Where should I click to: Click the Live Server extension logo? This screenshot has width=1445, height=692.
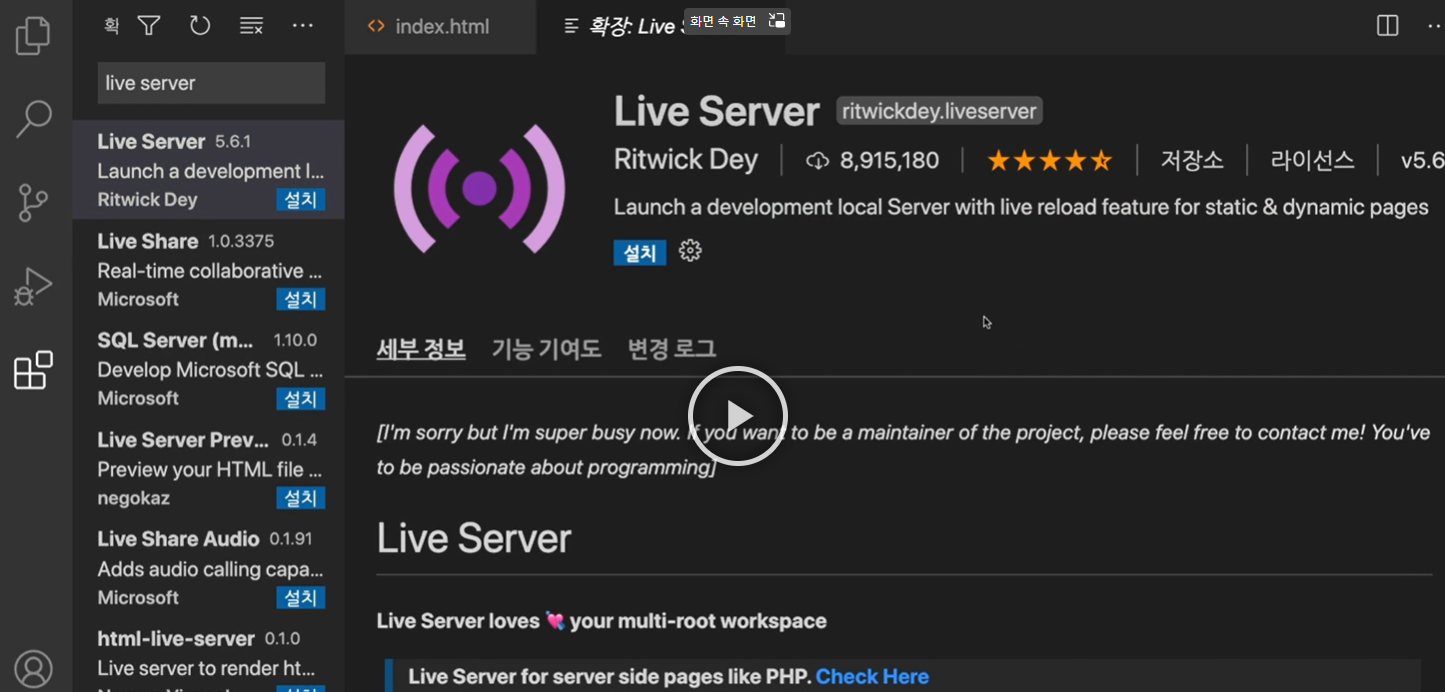coord(479,188)
